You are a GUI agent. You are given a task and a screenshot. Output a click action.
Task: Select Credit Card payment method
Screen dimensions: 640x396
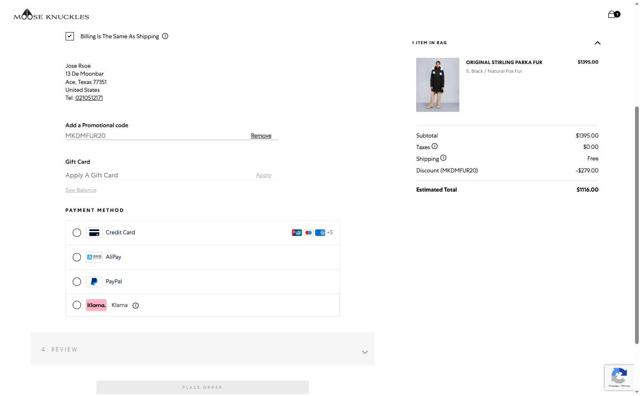click(x=77, y=233)
